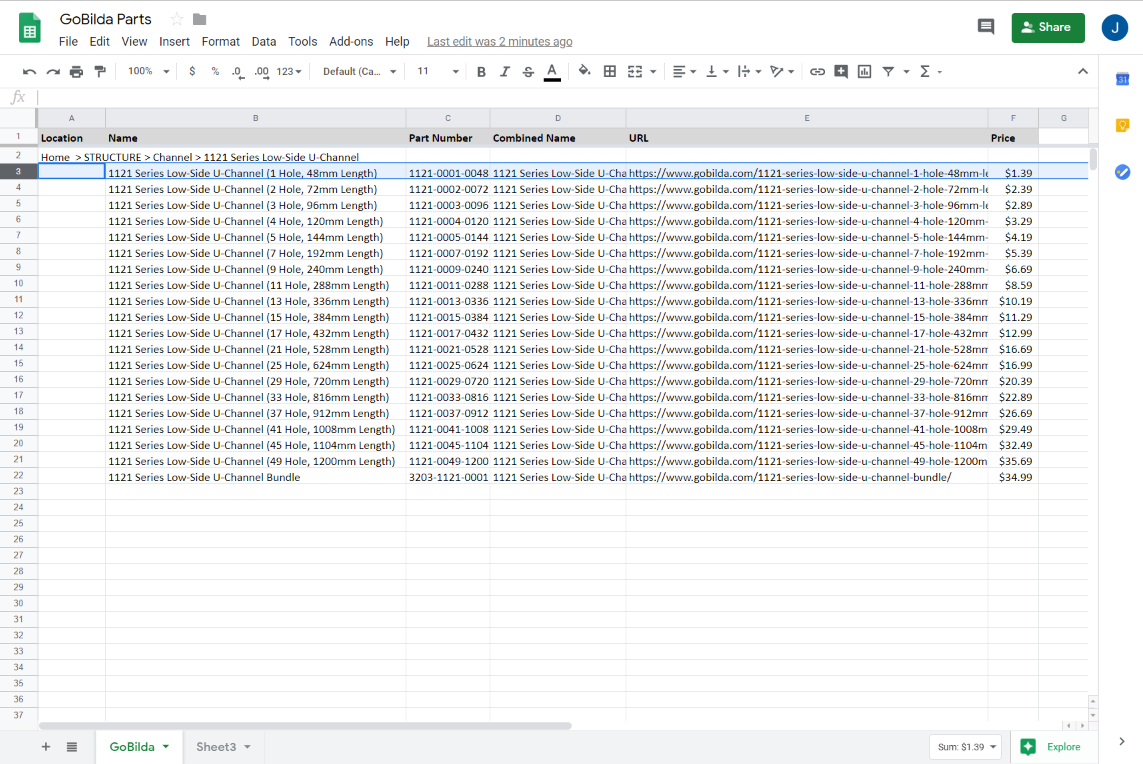
Task: Select the cell with price $34.99
Action: click(x=1013, y=477)
